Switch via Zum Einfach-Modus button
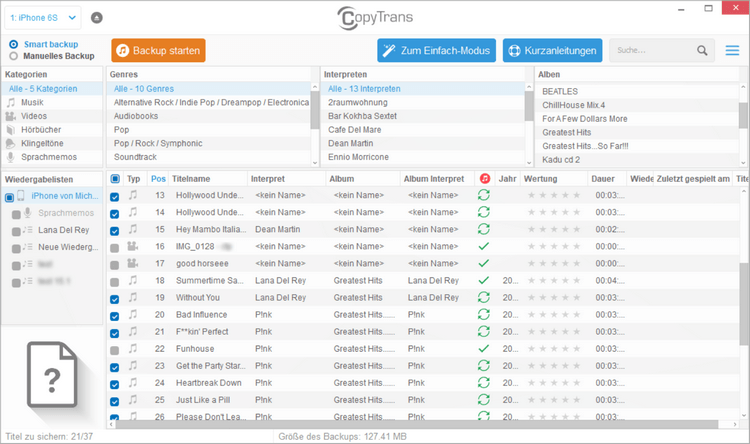The width and height of the screenshot is (750, 444). tap(436, 50)
